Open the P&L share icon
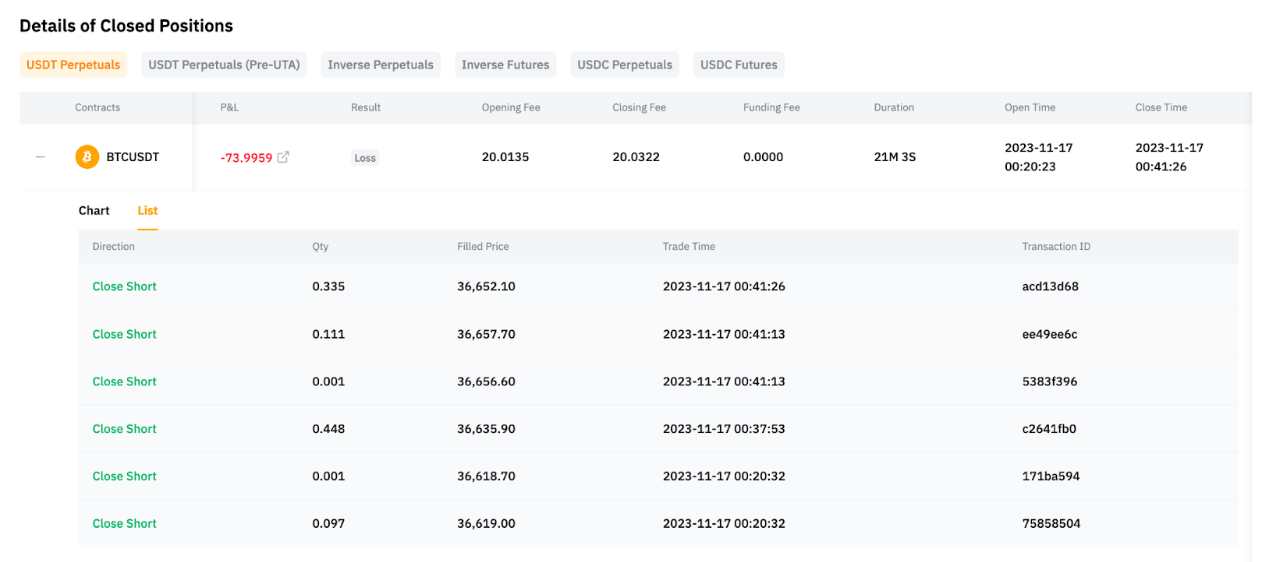Screen dimensions: 1266x562 coord(283,157)
